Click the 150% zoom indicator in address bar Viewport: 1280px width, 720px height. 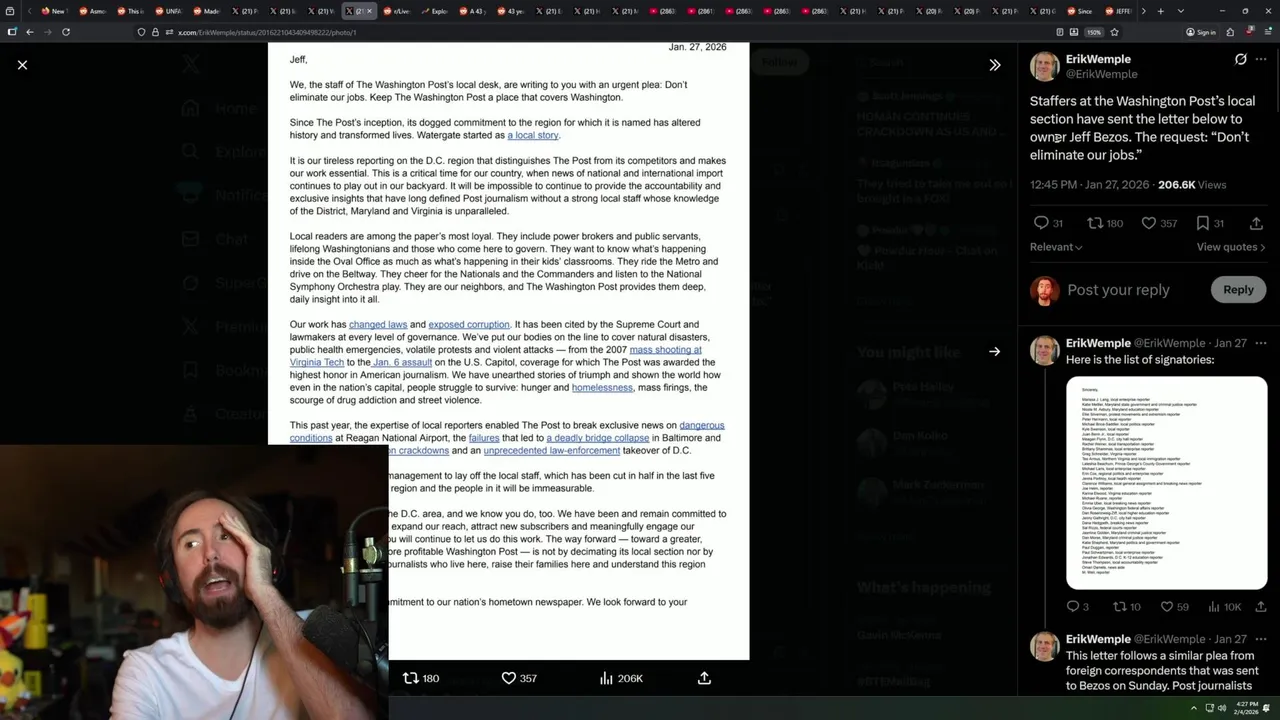click(x=1094, y=32)
